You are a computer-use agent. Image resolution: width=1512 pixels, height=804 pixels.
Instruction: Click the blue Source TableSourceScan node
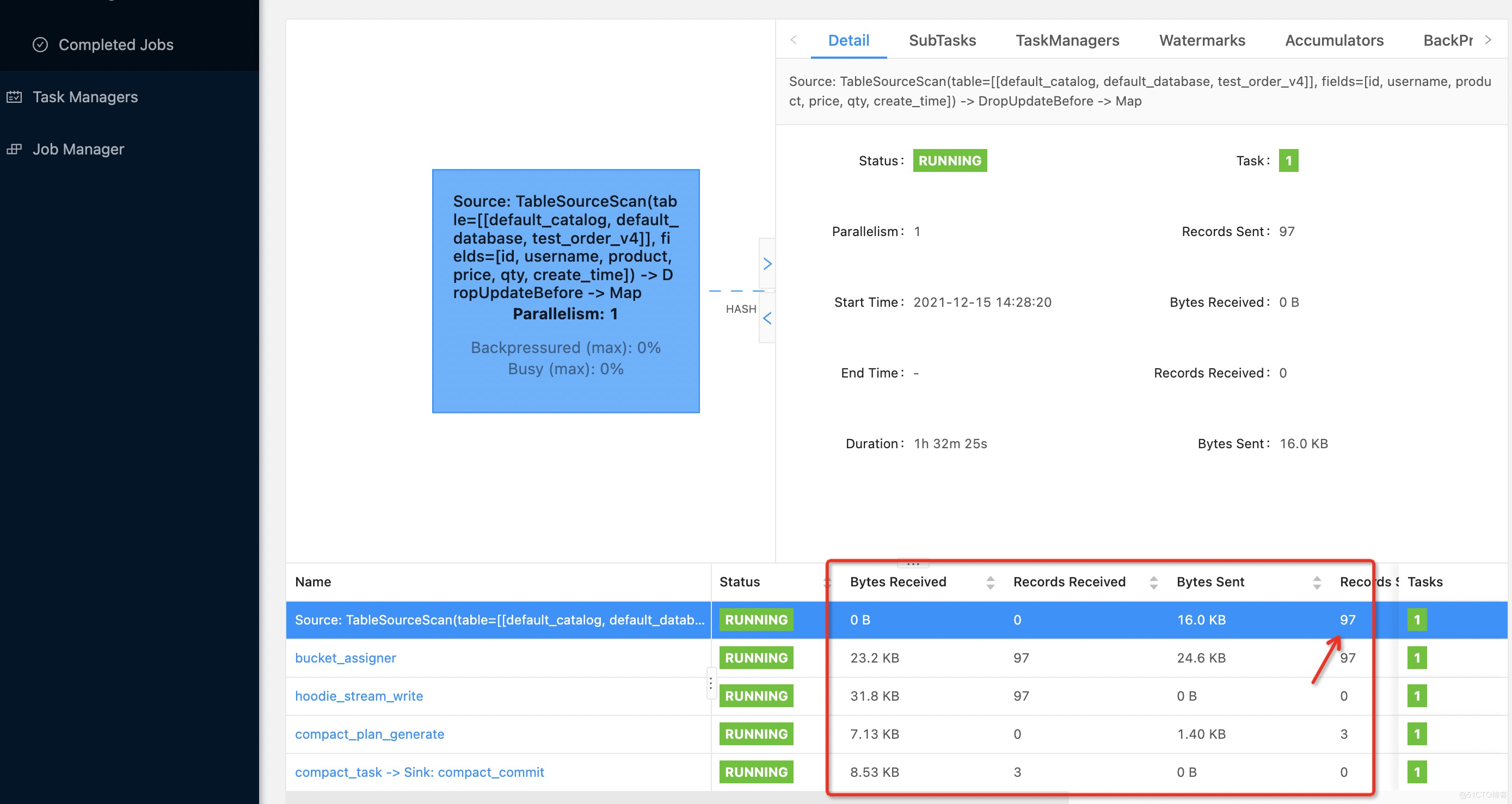pos(566,291)
